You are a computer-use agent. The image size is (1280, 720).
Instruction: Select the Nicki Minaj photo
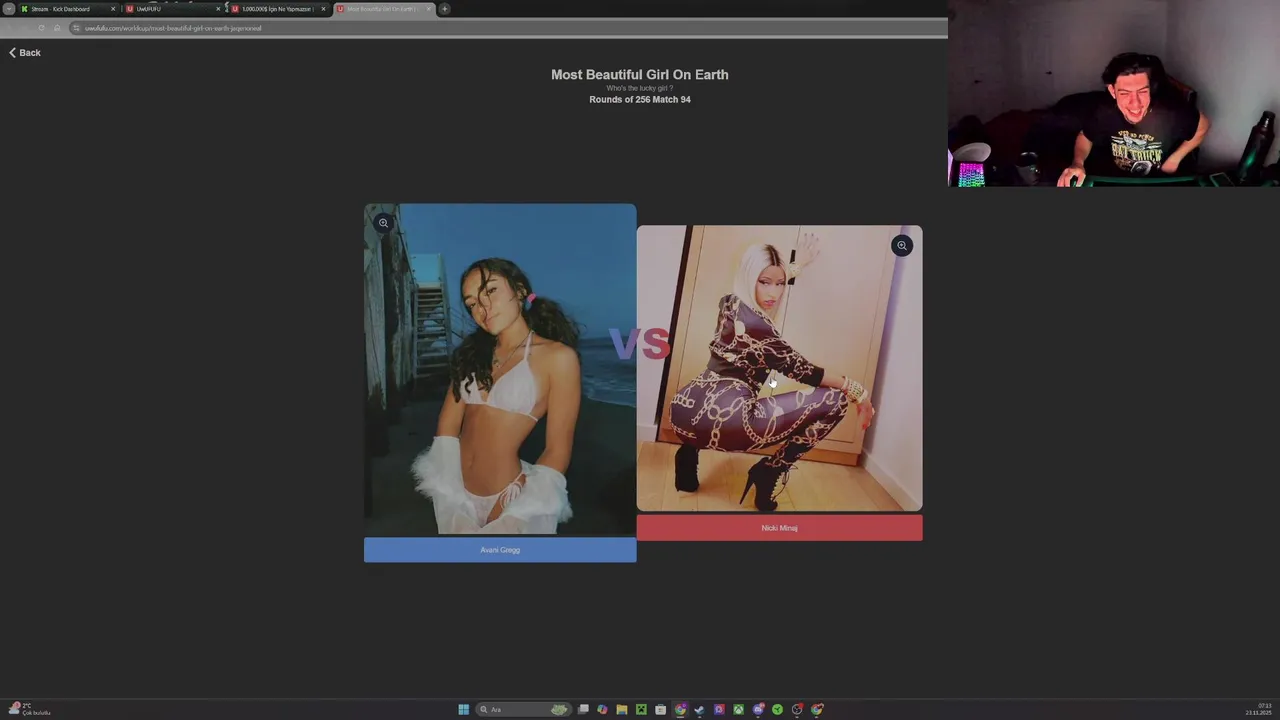[779, 368]
